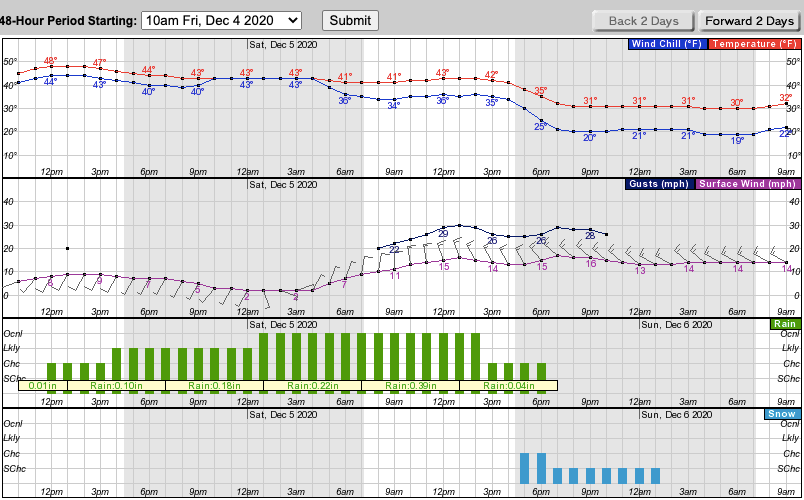
Task: Select the blue Snow legend label
Action: click(781, 414)
